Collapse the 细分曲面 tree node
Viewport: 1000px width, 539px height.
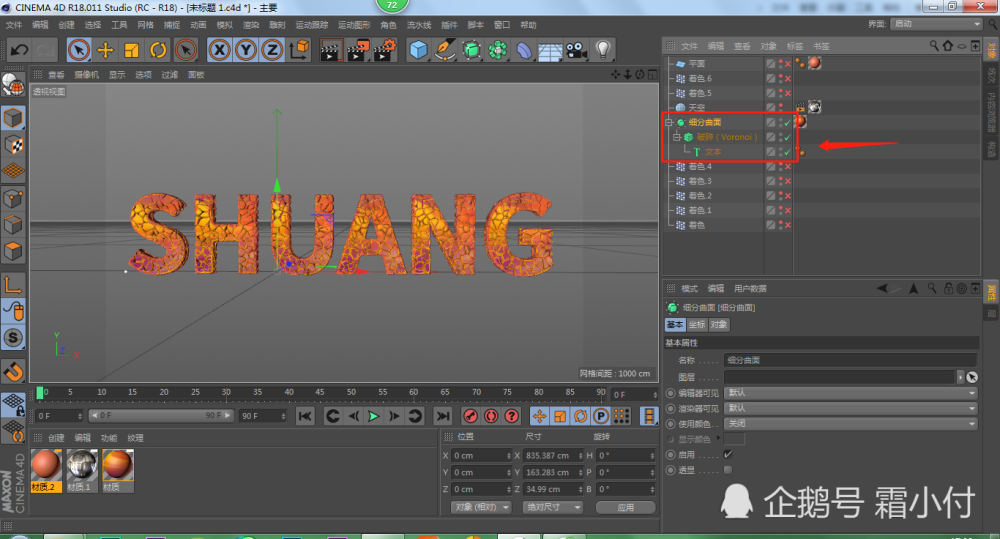coord(669,122)
